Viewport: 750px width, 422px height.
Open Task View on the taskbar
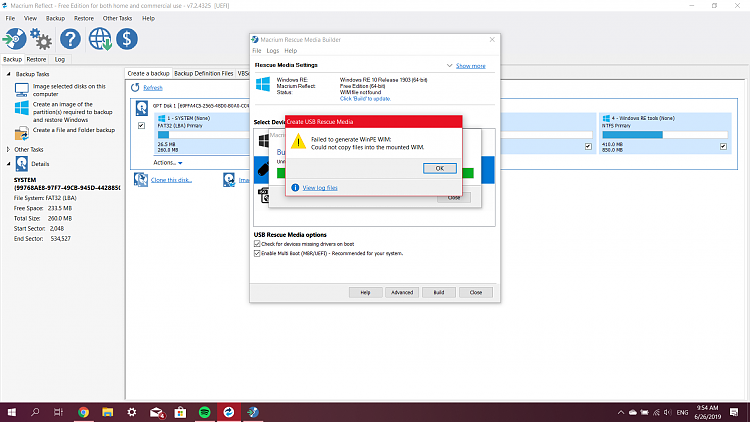coord(58,412)
